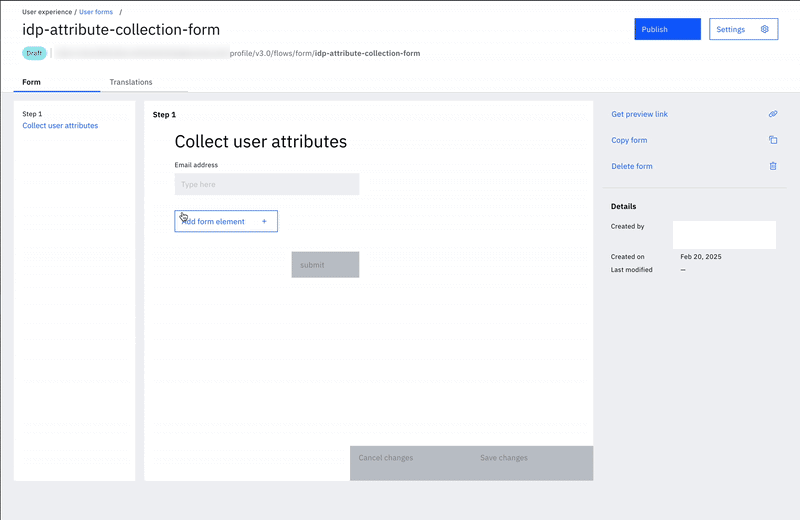Click the gear icon in Settings button
This screenshot has height=520, width=800.
pos(764,29)
